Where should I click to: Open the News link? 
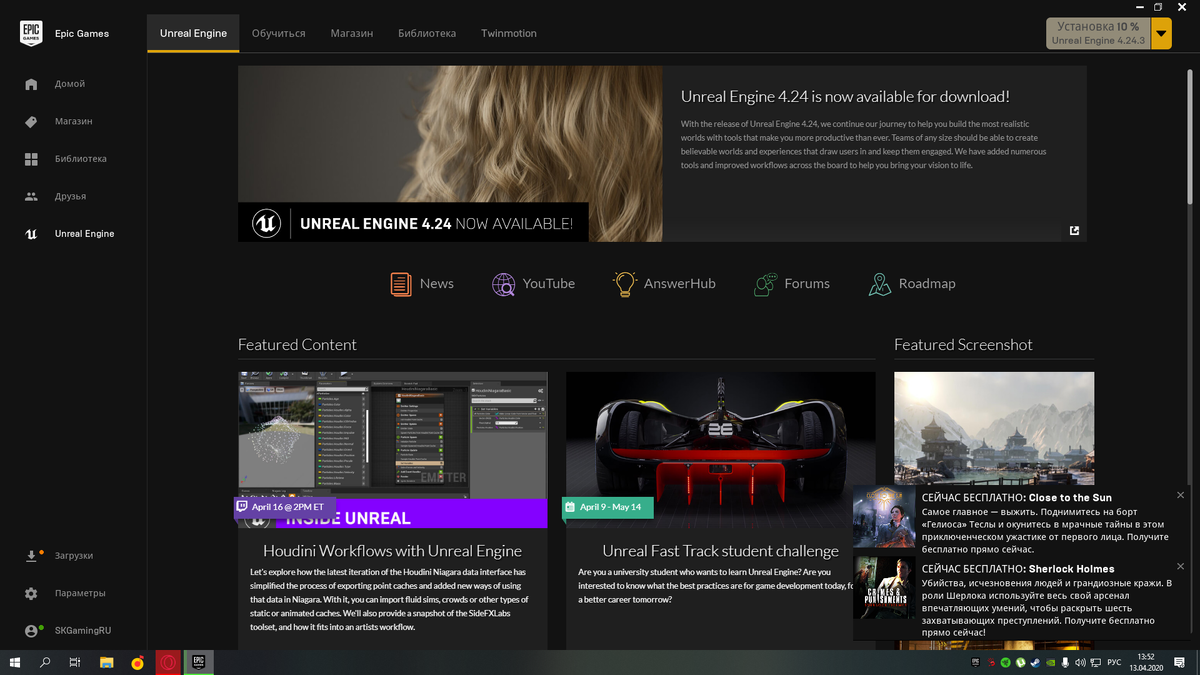click(x=436, y=284)
